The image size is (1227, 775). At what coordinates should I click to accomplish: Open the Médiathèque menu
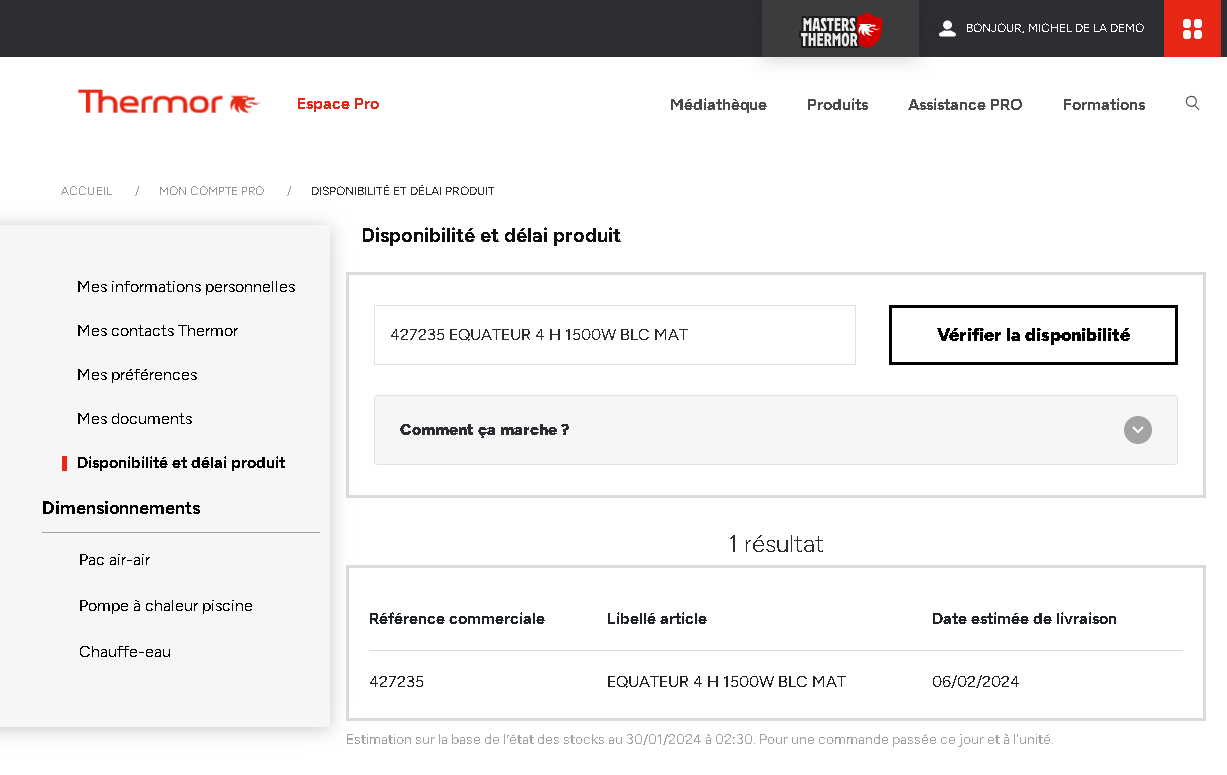[x=718, y=104]
